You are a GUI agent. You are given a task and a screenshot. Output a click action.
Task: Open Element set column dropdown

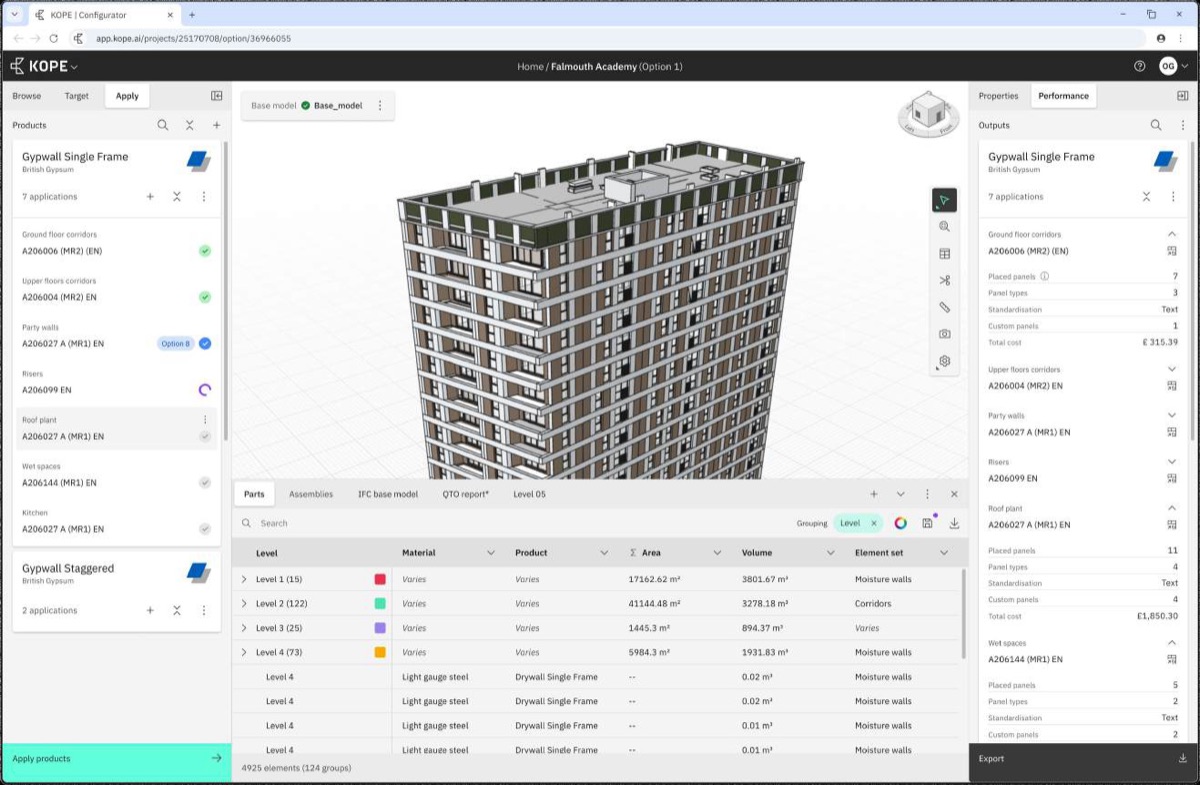tap(944, 553)
